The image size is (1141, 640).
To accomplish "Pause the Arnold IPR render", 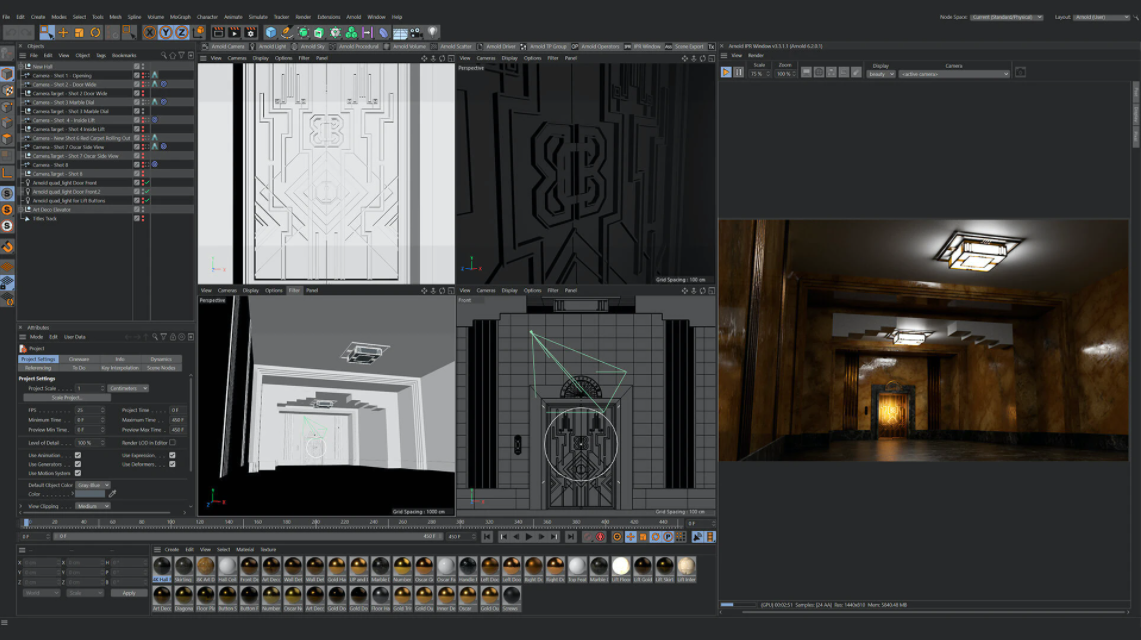I will tap(739, 73).
